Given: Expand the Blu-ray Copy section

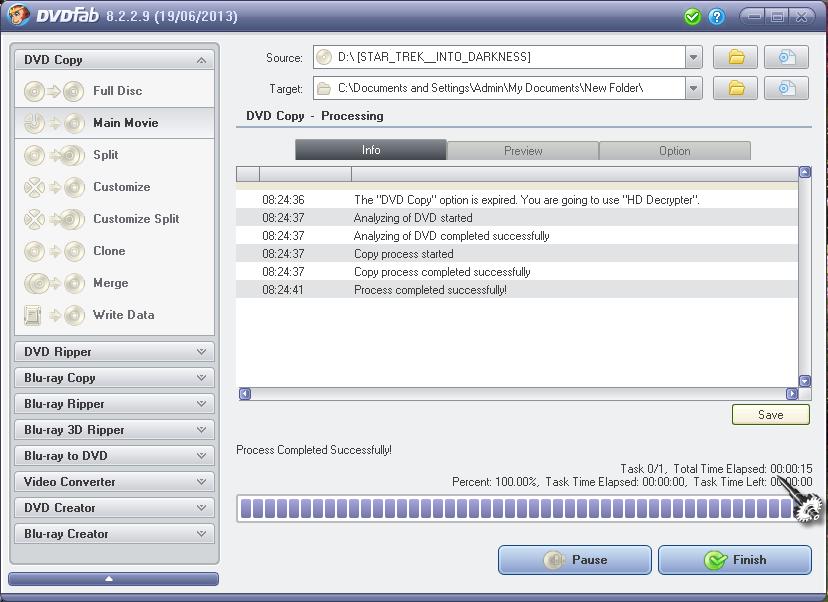Looking at the screenshot, I should pyautogui.click(x=114, y=378).
